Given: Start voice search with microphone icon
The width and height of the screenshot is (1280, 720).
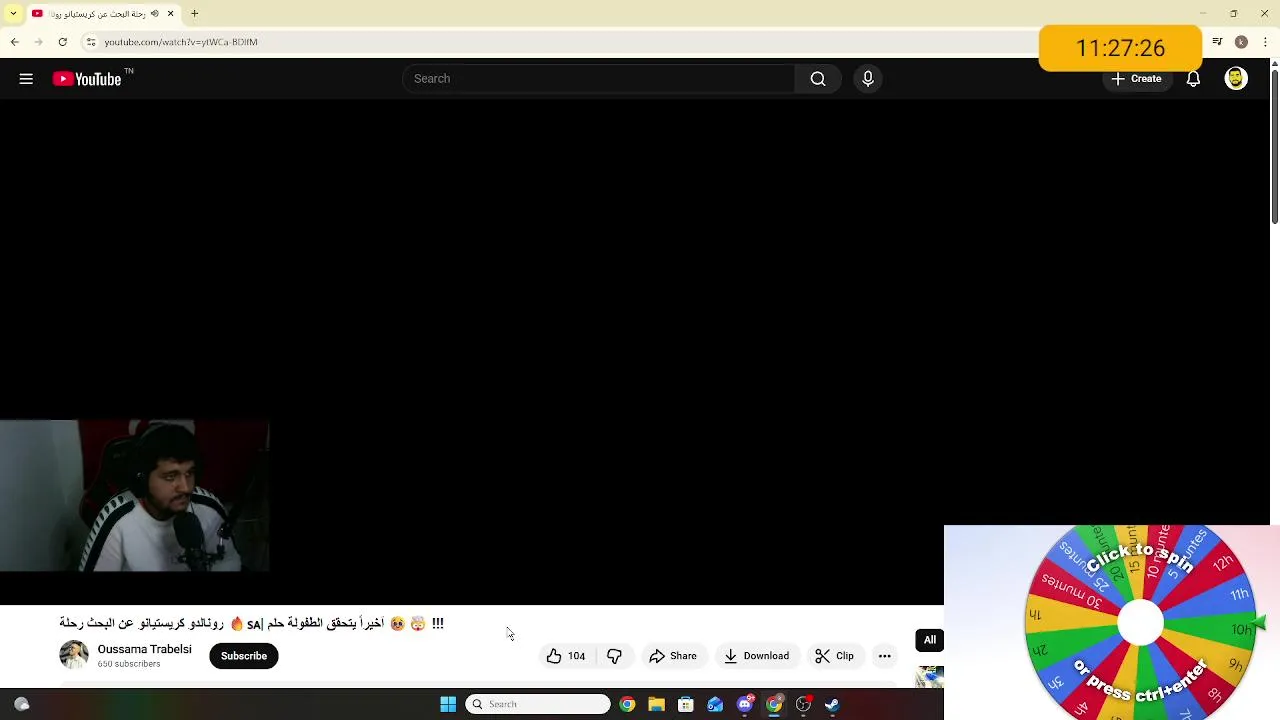Looking at the screenshot, I should point(868,79).
